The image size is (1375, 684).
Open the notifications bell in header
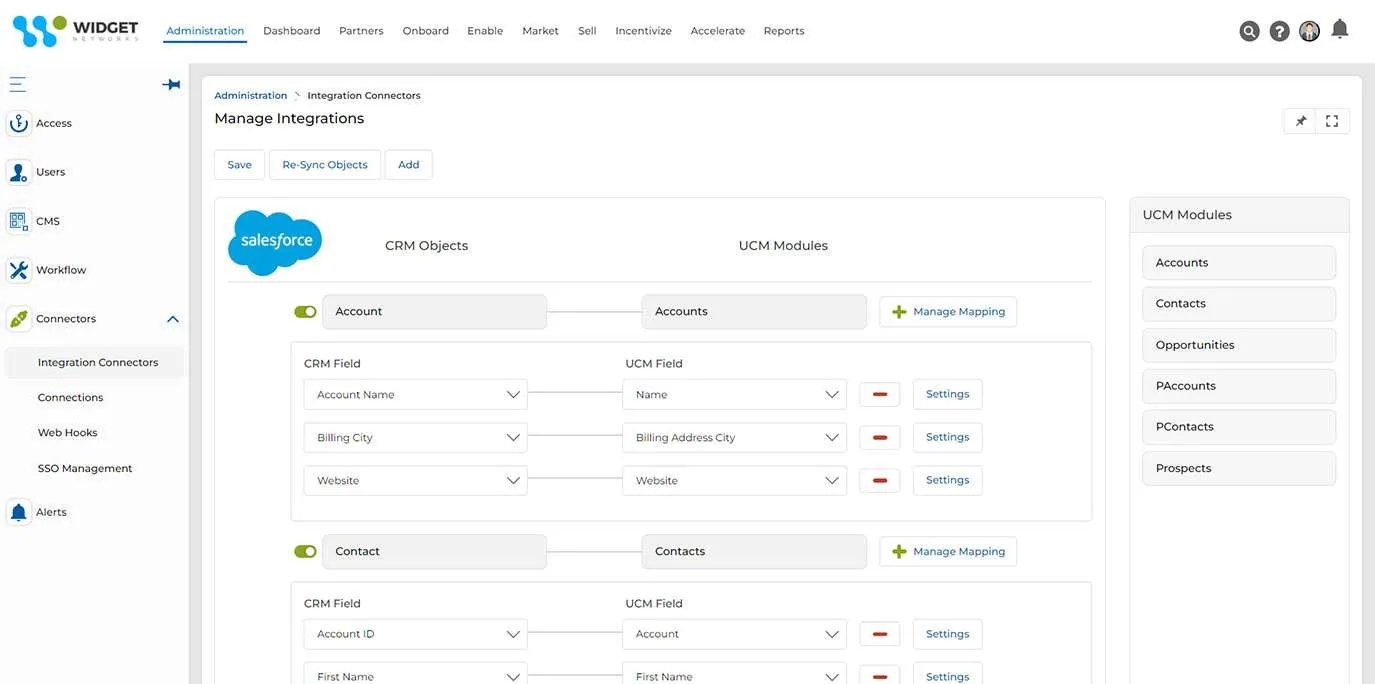pyautogui.click(x=1340, y=29)
